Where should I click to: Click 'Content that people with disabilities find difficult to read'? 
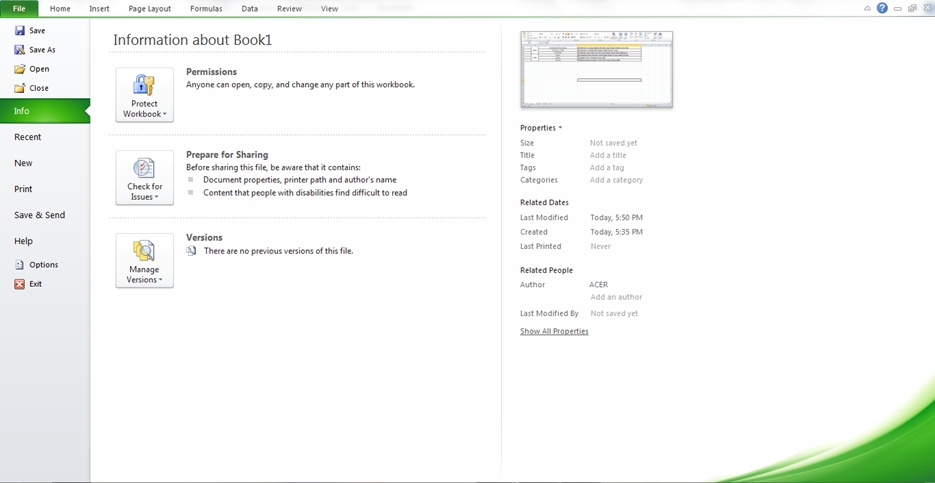tap(305, 193)
